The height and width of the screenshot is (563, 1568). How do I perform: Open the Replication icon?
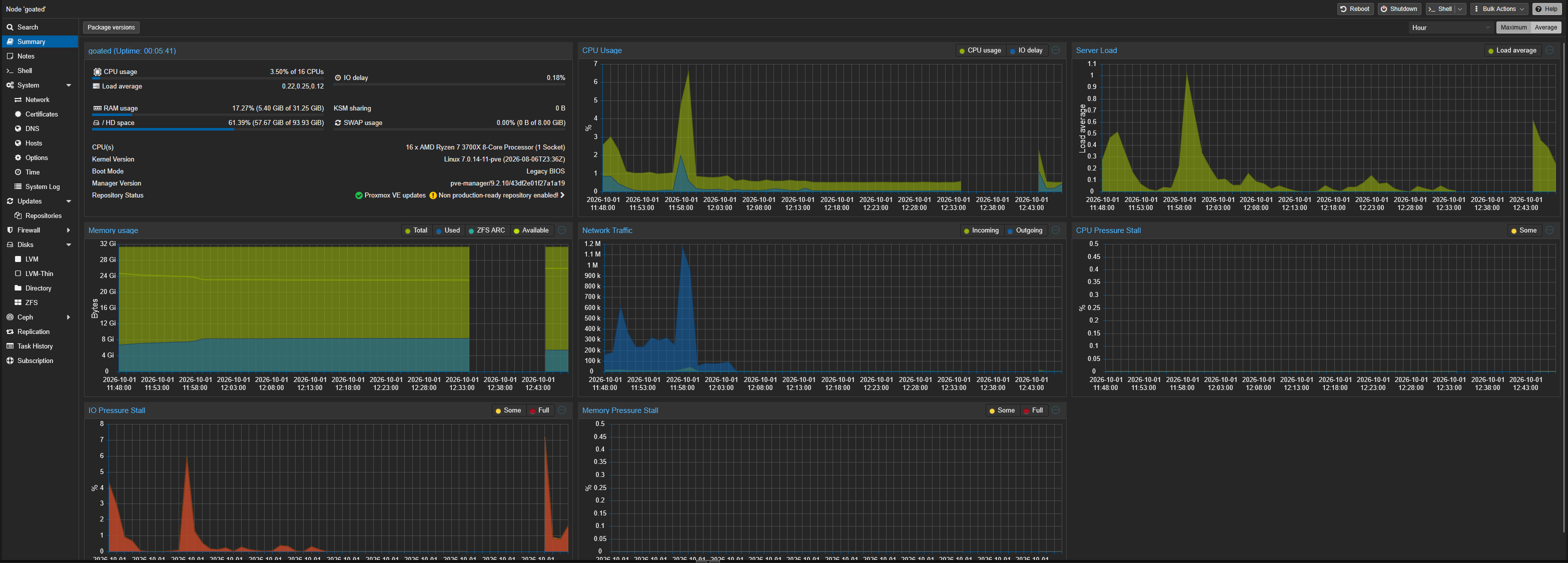tap(10, 332)
